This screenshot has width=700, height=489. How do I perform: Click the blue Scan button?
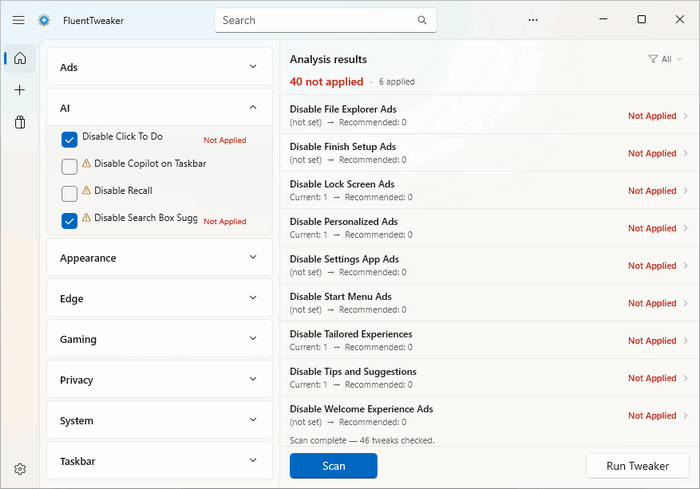point(333,466)
